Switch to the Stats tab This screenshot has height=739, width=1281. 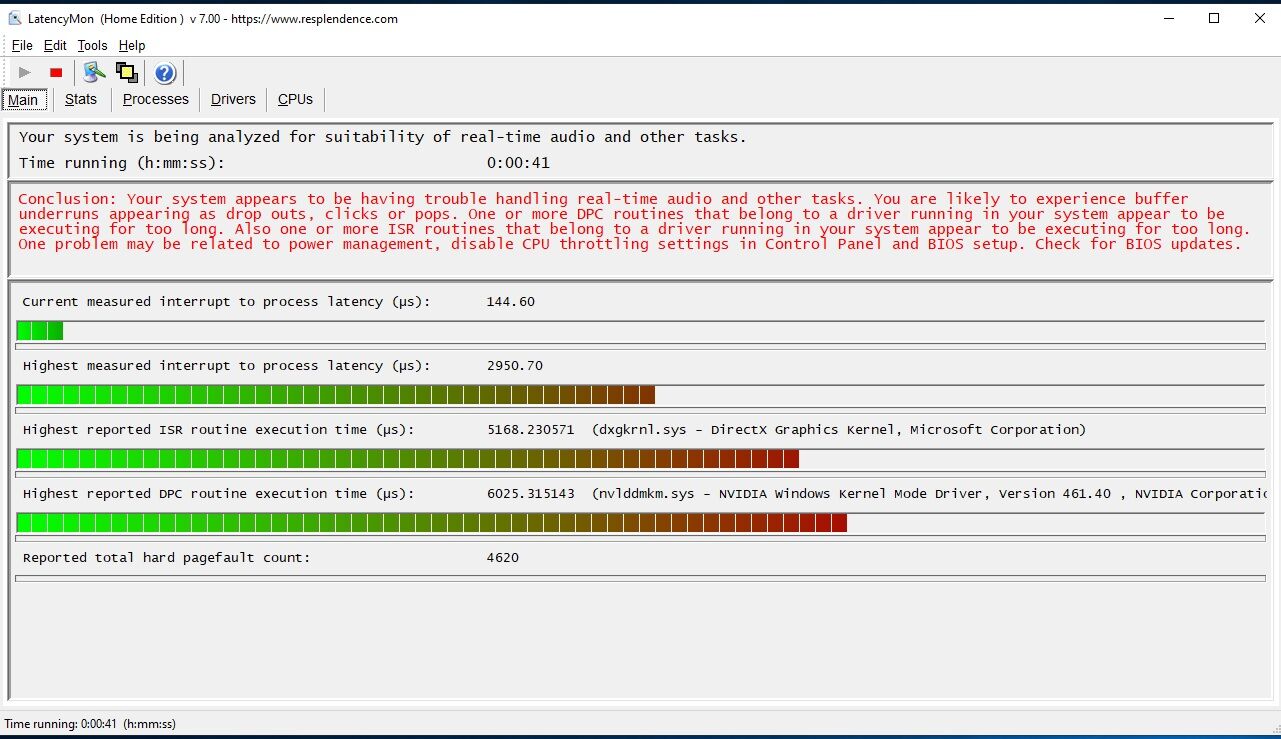[x=81, y=99]
